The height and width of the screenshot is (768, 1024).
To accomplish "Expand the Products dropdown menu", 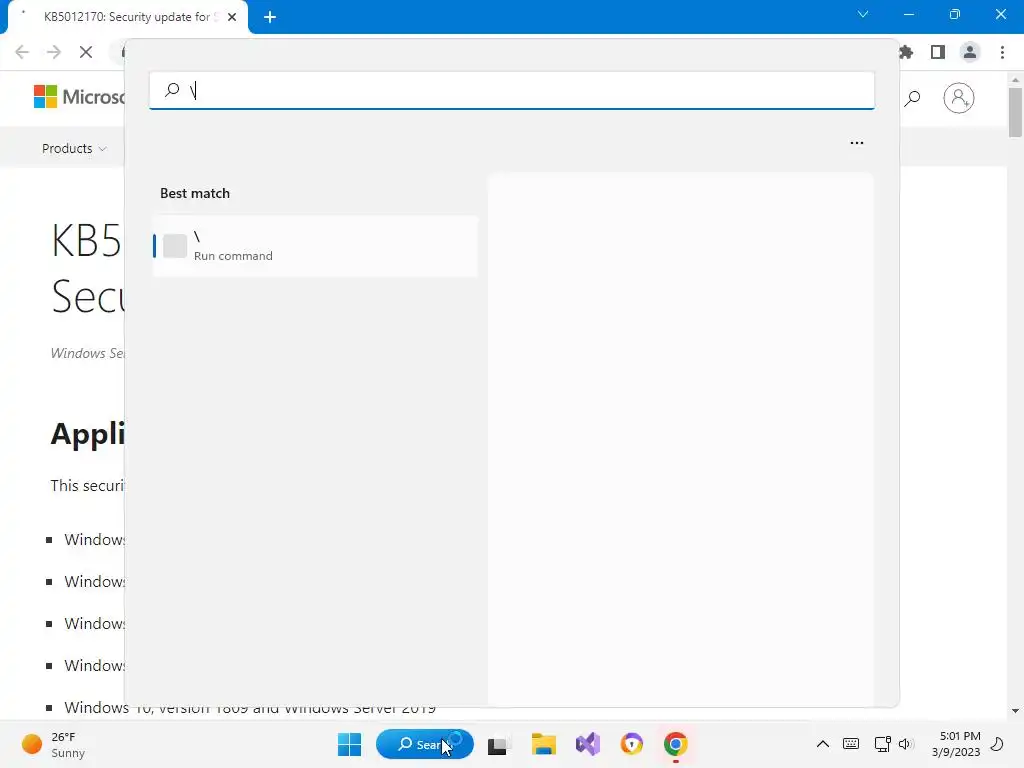I will pyautogui.click(x=74, y=148).
